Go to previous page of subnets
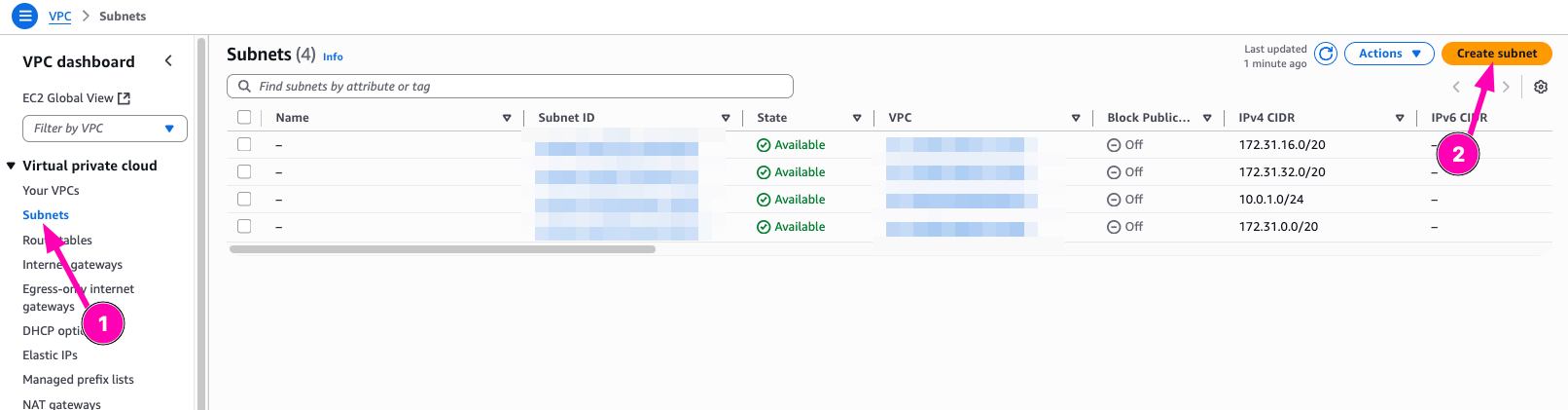This screenshot has height=410, width=1568. 1456,87
